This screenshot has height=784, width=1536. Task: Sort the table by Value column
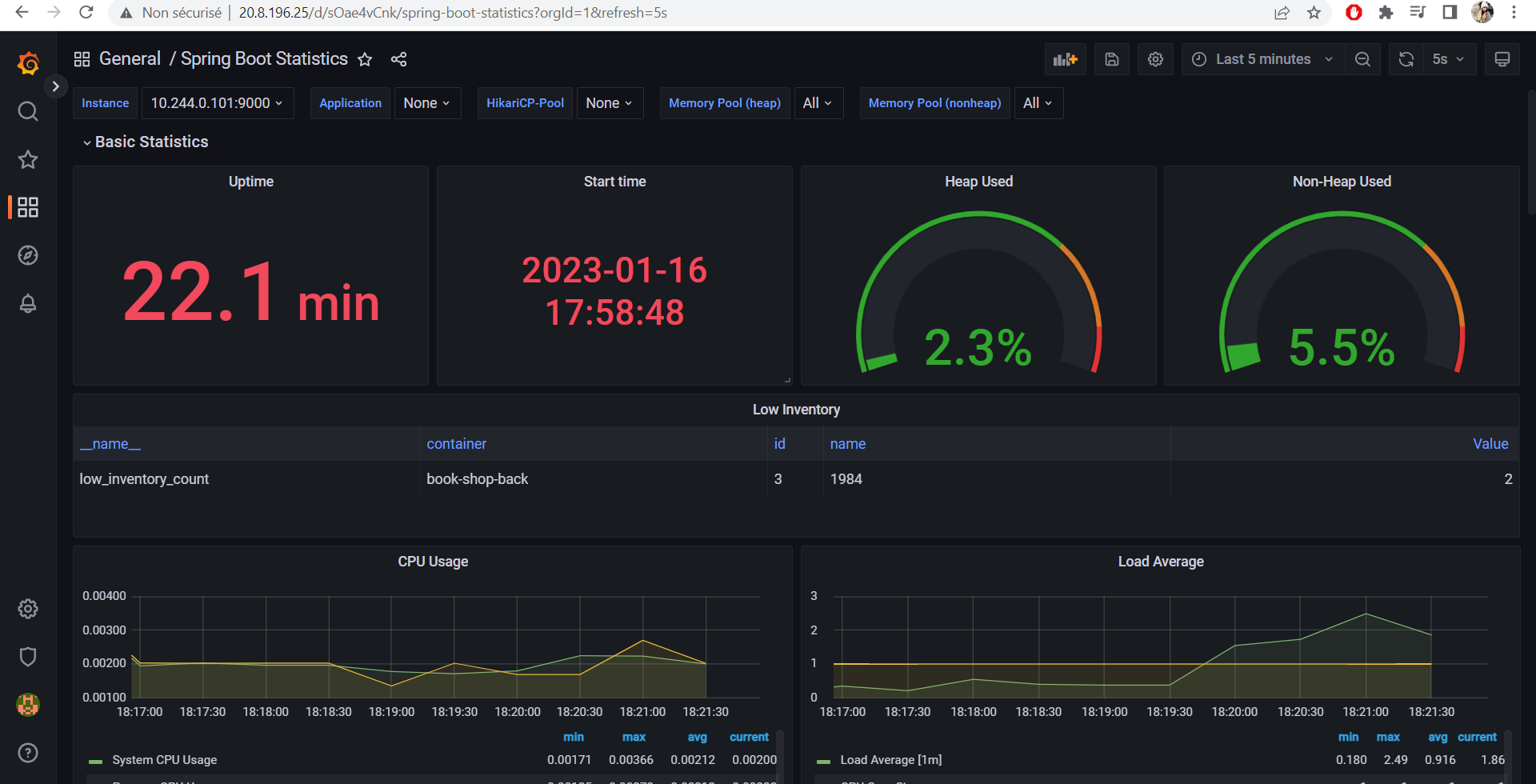[x=1490, y=444]
